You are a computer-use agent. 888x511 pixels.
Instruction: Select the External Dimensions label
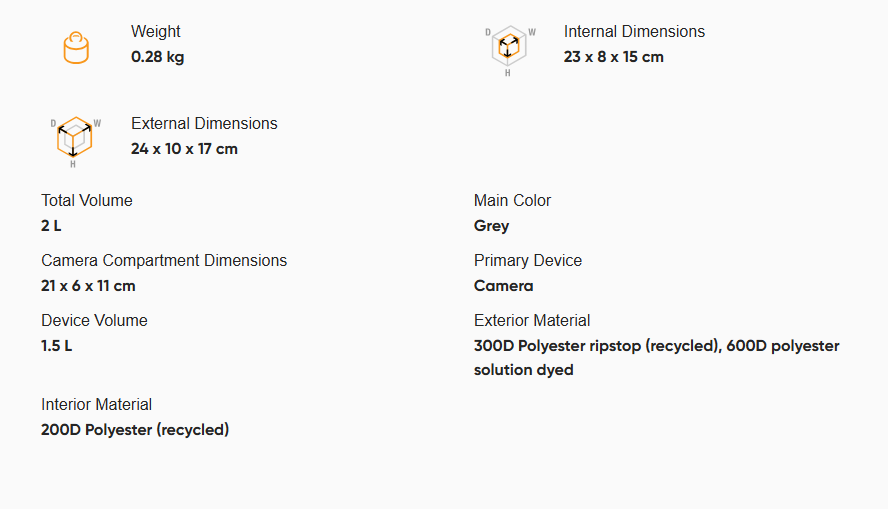(x=204, y=123)
